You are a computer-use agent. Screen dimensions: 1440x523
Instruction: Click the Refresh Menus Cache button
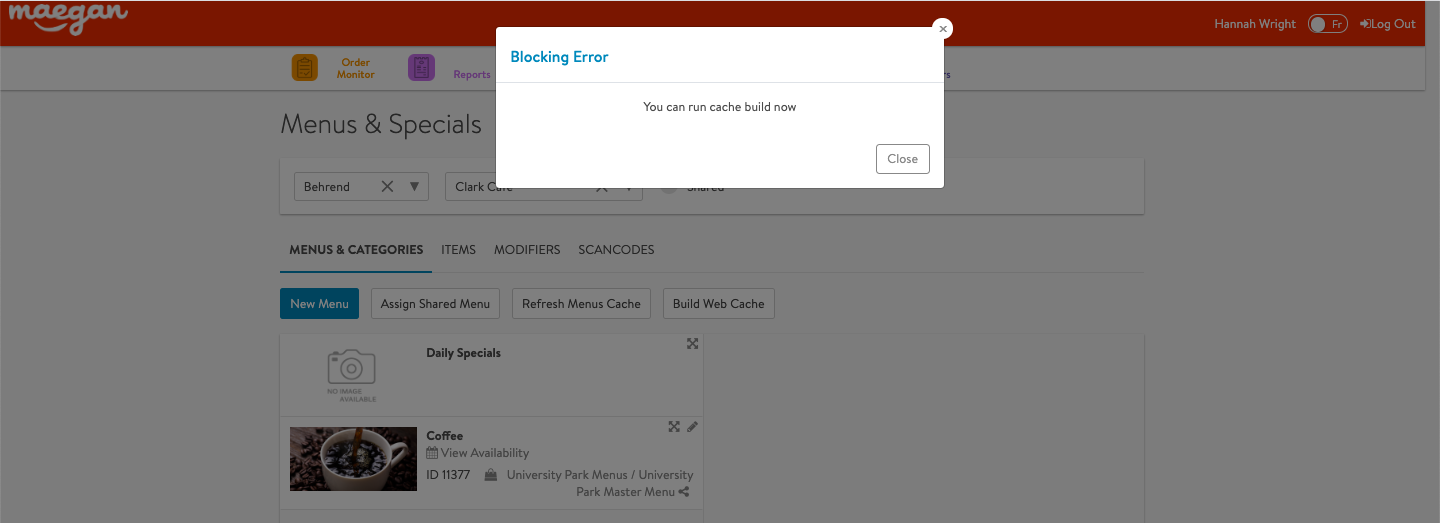click(x=581, y=304)
